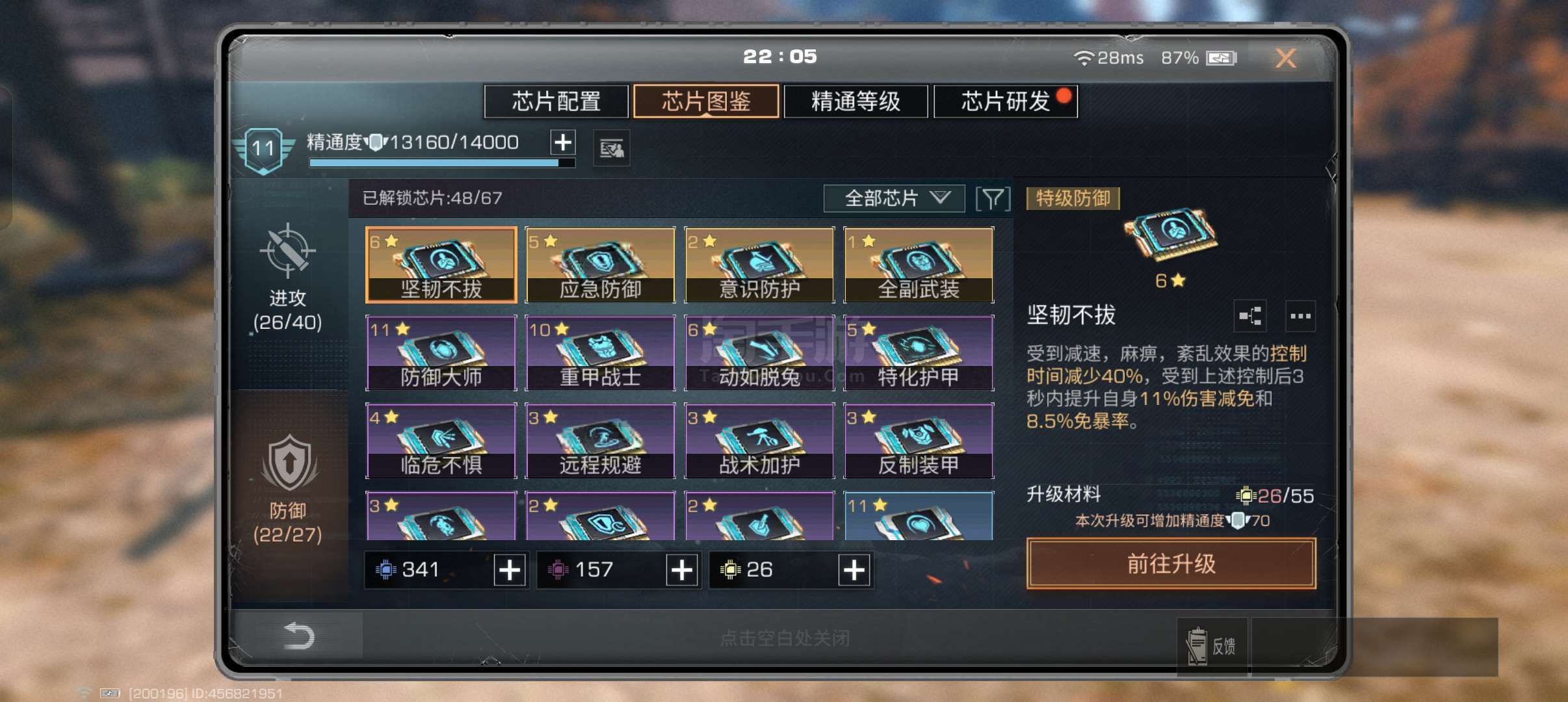Viewport: 1568px width, 702px height.
Task: Tap the back arrow icon
Action: (300, 636)
